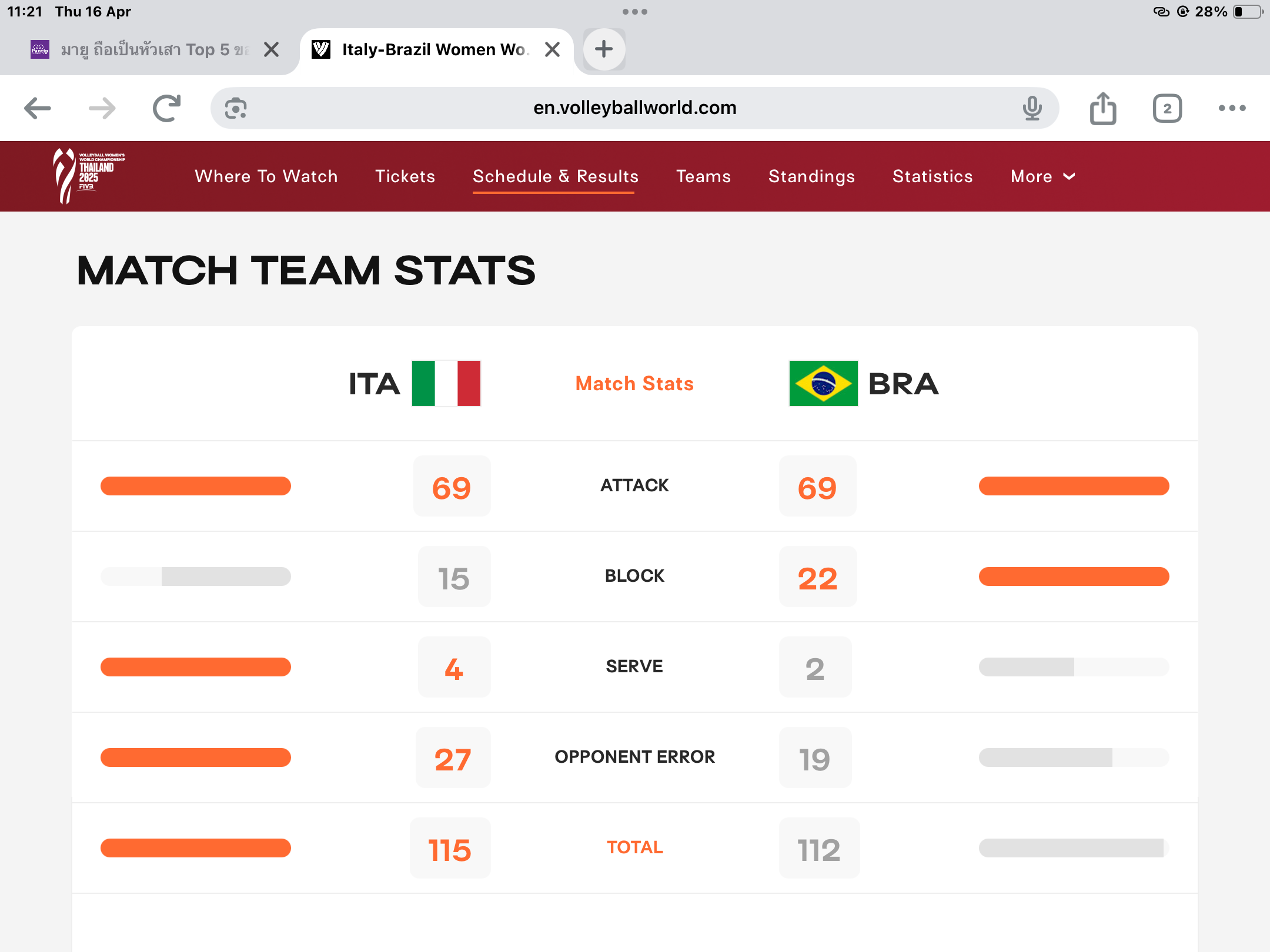This screenshot has width=1270, height=952.
Task: Open the tab switcher showing 2 tabs
Action: 1167,108
